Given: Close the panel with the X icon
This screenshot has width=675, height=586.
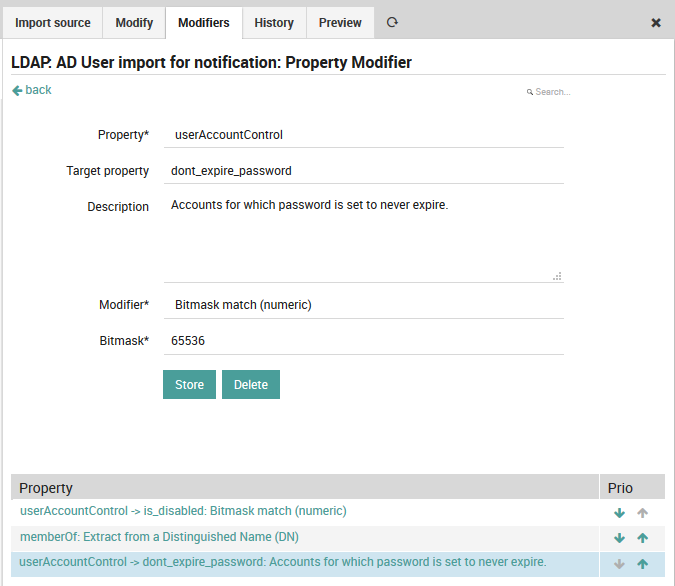Looking at the screenshot, I should click(656, 23).
